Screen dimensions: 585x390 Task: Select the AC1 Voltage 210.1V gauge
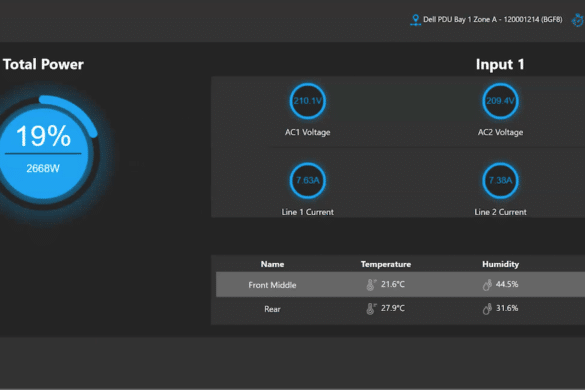point(308,101)
